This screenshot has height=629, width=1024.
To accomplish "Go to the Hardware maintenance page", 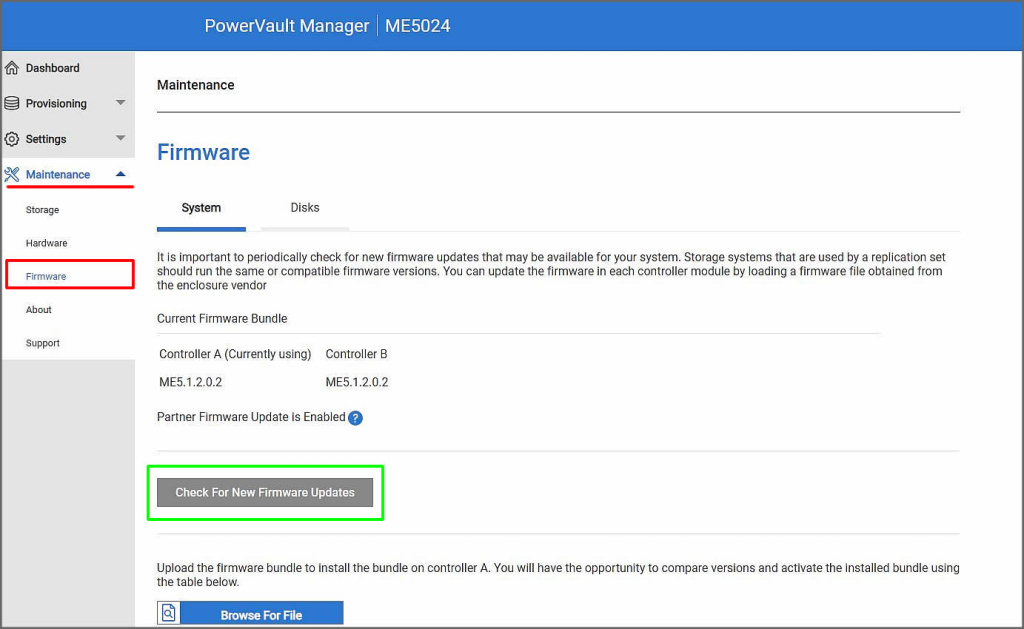I will tap(47, 243).
